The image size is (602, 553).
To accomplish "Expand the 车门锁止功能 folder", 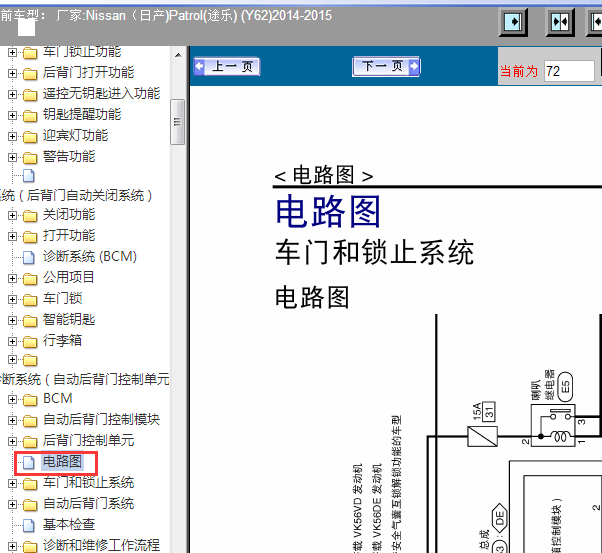I will click(12, 52).
